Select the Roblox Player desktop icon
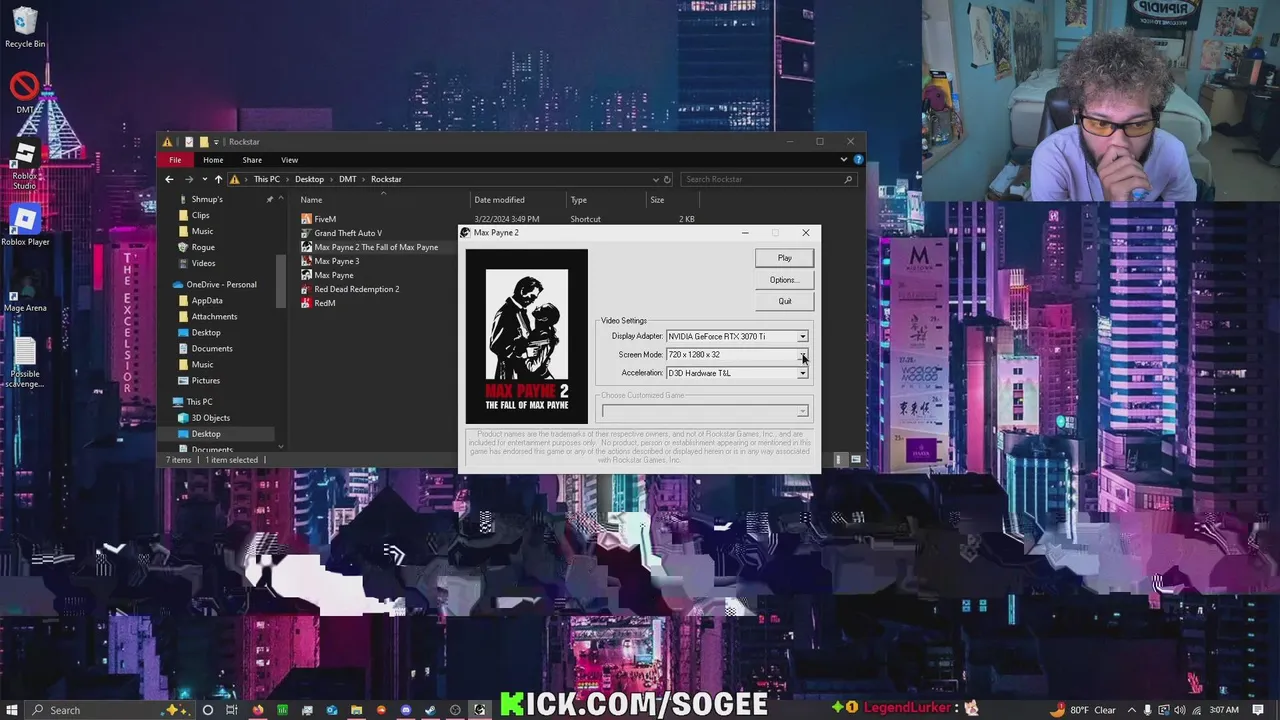1280x720 pixels. [x=25, y=226]
